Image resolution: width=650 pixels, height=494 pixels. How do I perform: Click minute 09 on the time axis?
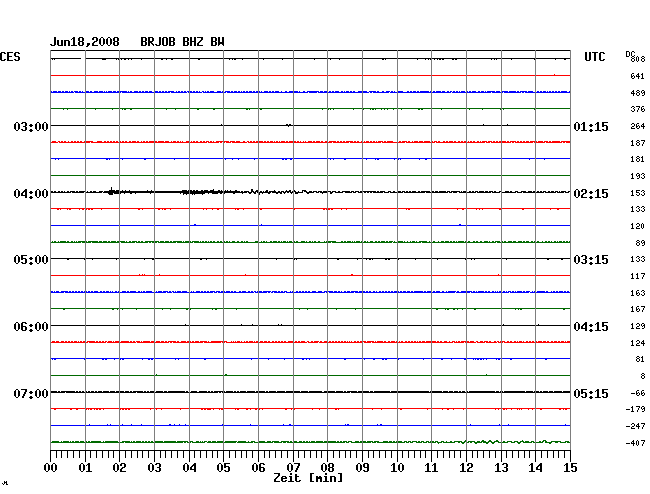point(362,468)
